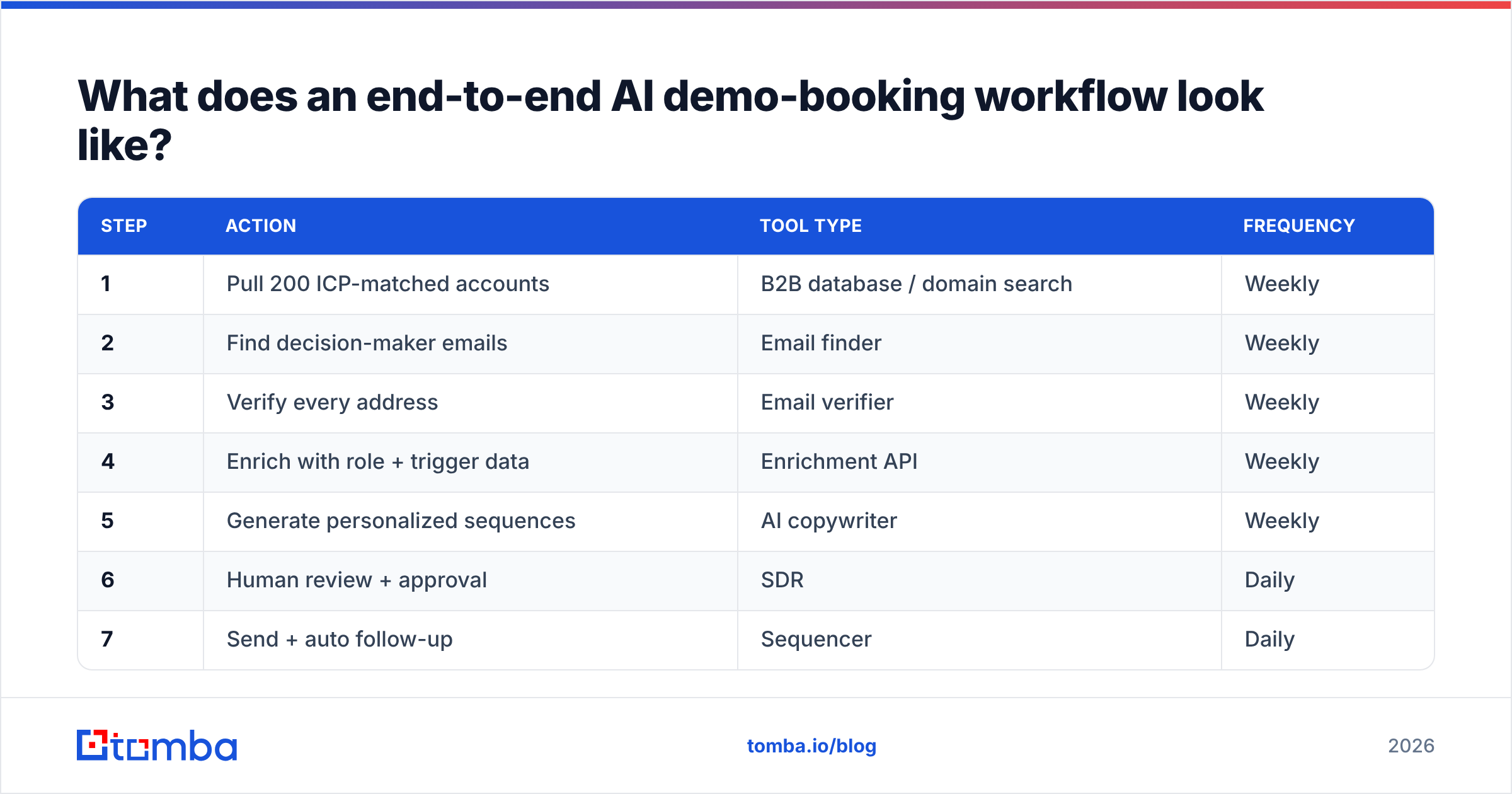
Task: Select 'Find decision-maker emails' cell
Action: 471,343
